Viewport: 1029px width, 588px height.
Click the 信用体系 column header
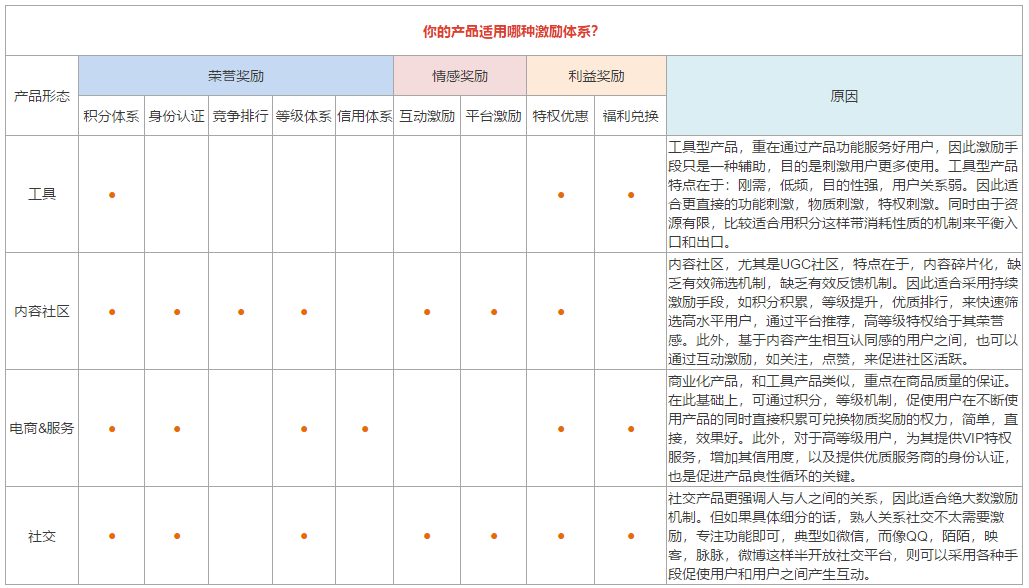[364, 116]
